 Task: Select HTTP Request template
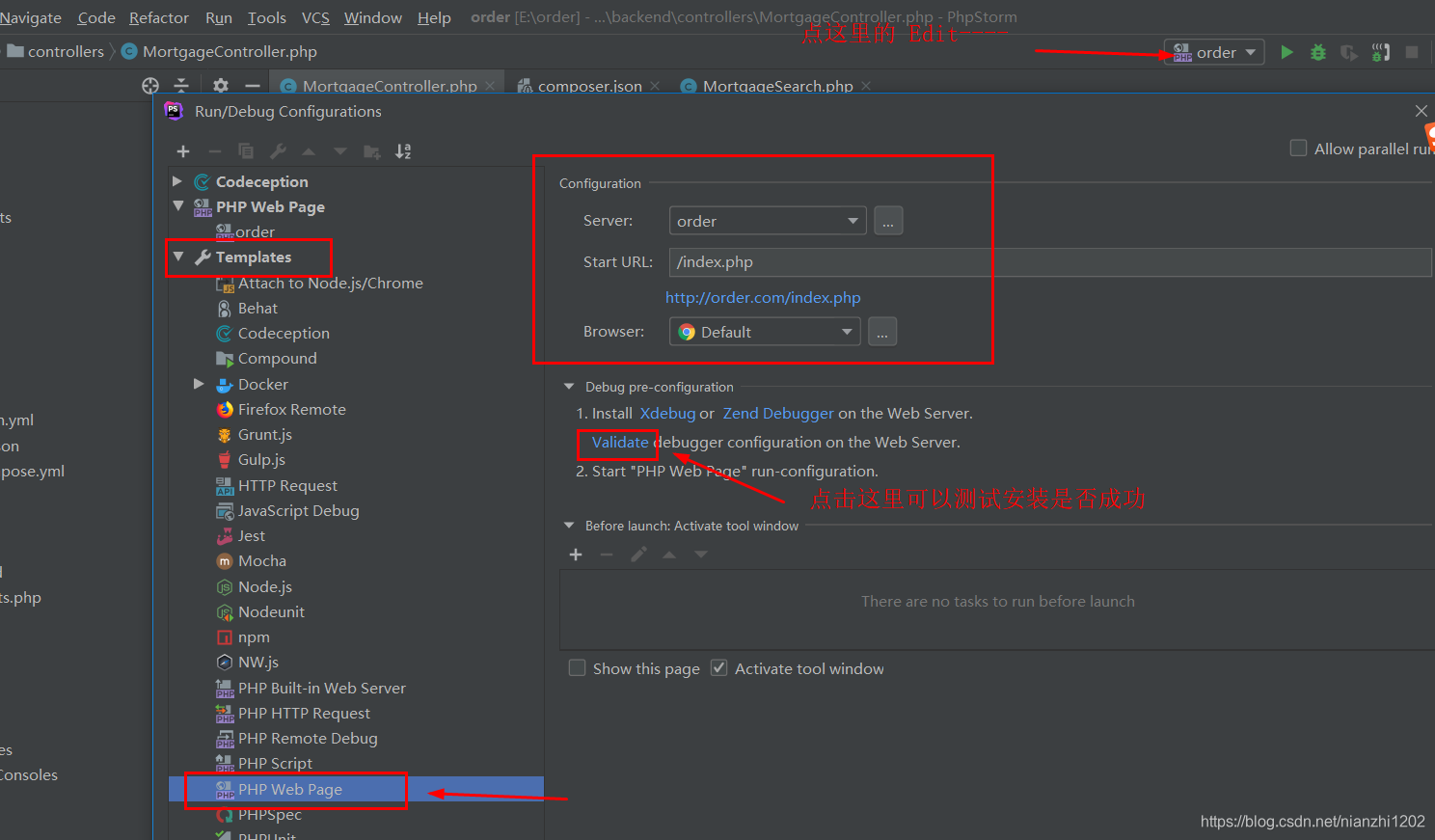pos(287,485)
